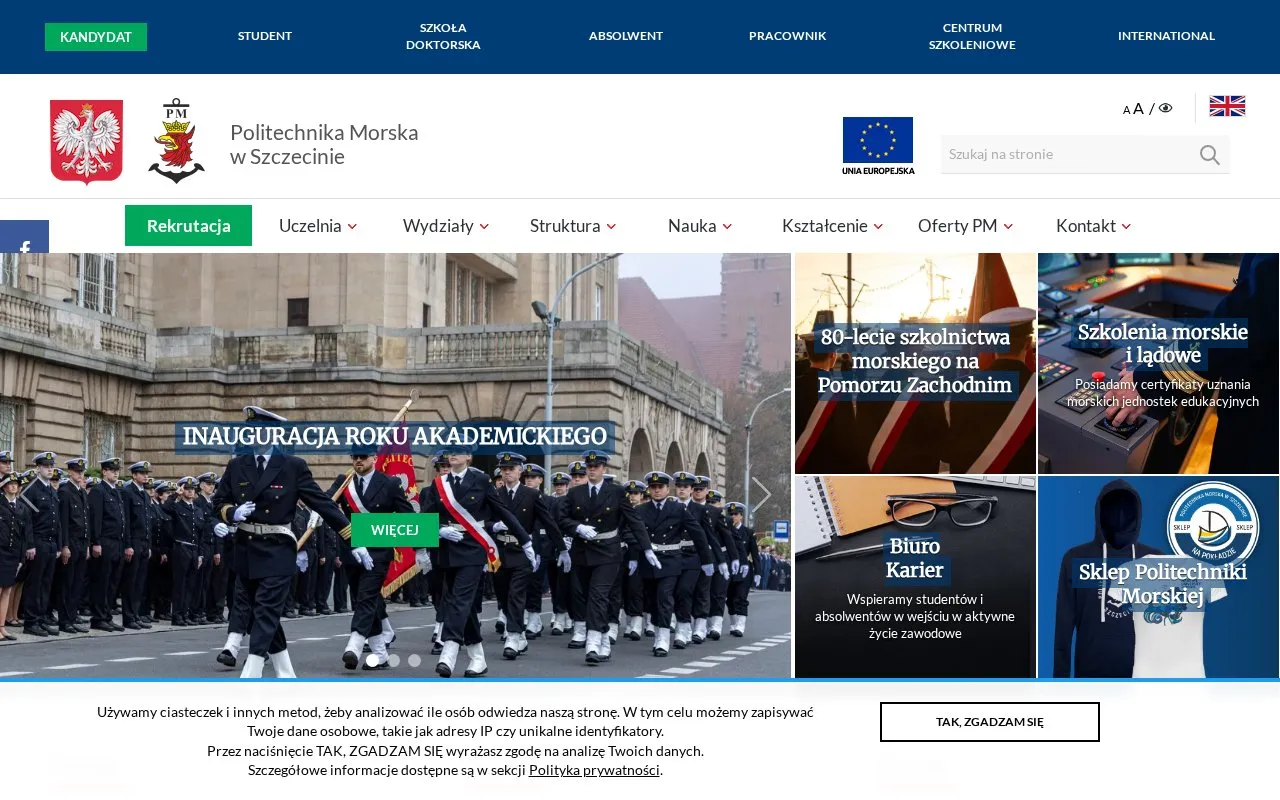Viewport: 1280px width, 800px height.
Task: Go to the next slide arrow
Action: [x=761, y=495]
